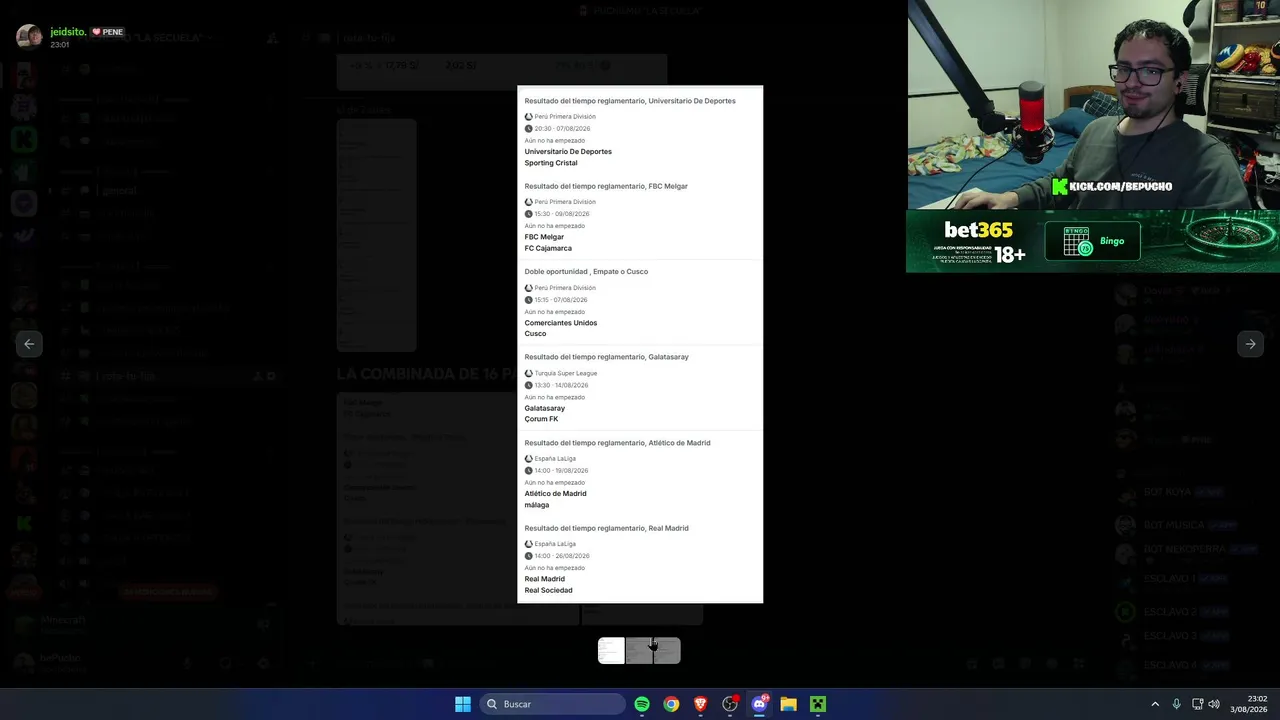
Task: Click the server tag badge beside jeidsito
Action: pos(107,32)
